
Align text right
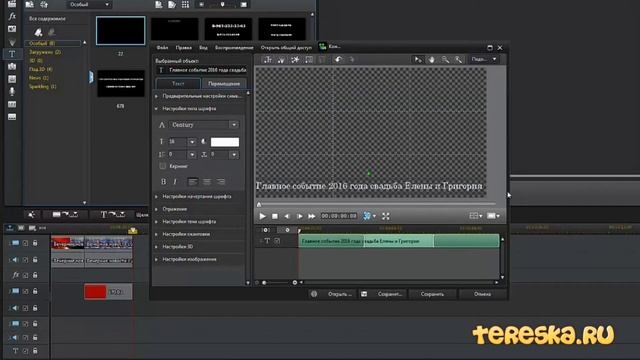pos(220,182)
